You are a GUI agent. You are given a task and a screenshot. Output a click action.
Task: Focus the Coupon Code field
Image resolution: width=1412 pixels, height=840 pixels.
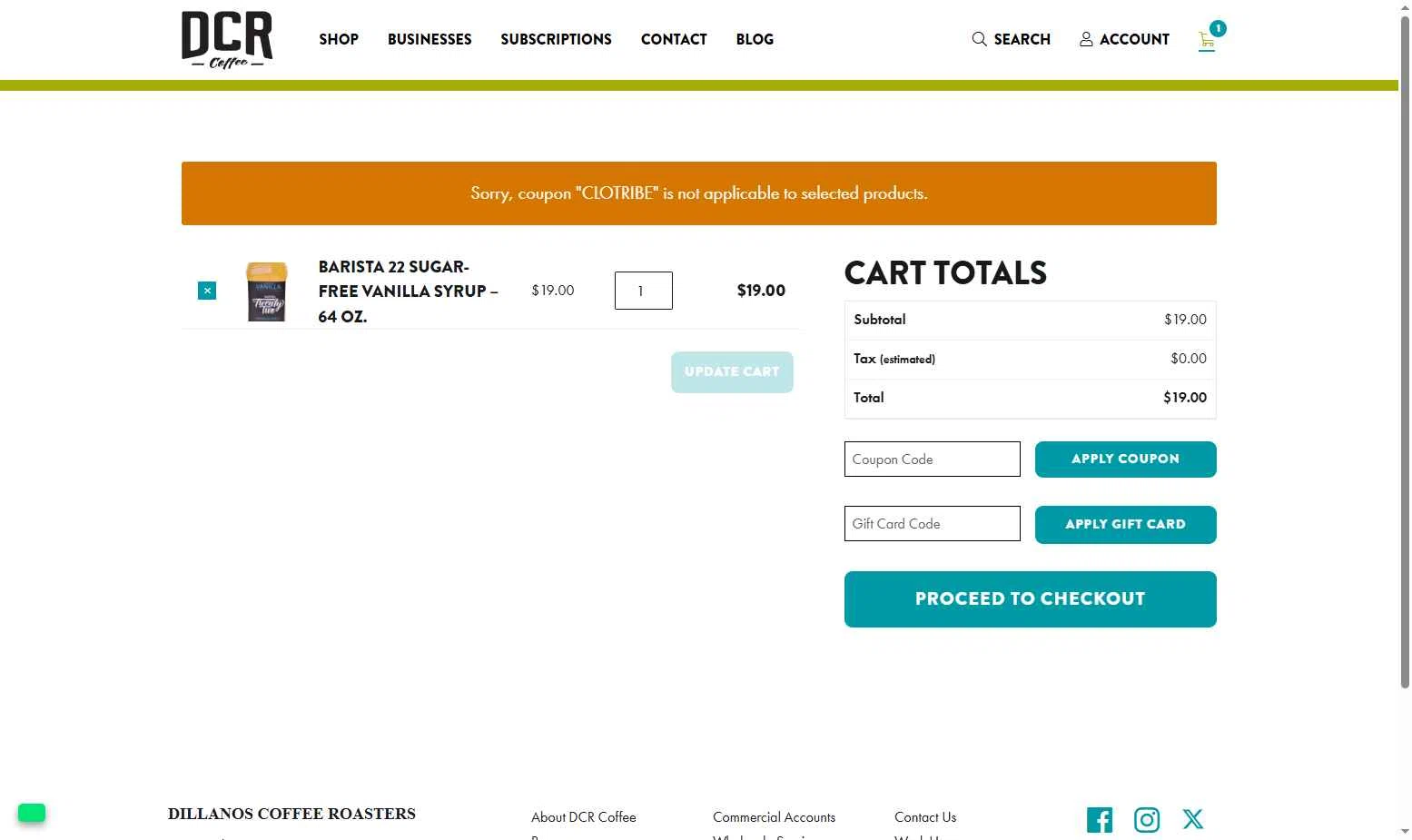pyautogui.click(x=933, y=460)
